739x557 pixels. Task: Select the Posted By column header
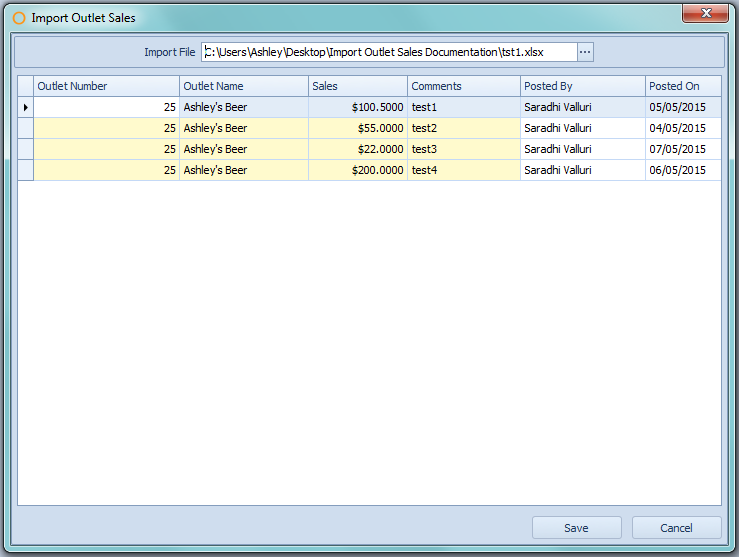[582, 86]
